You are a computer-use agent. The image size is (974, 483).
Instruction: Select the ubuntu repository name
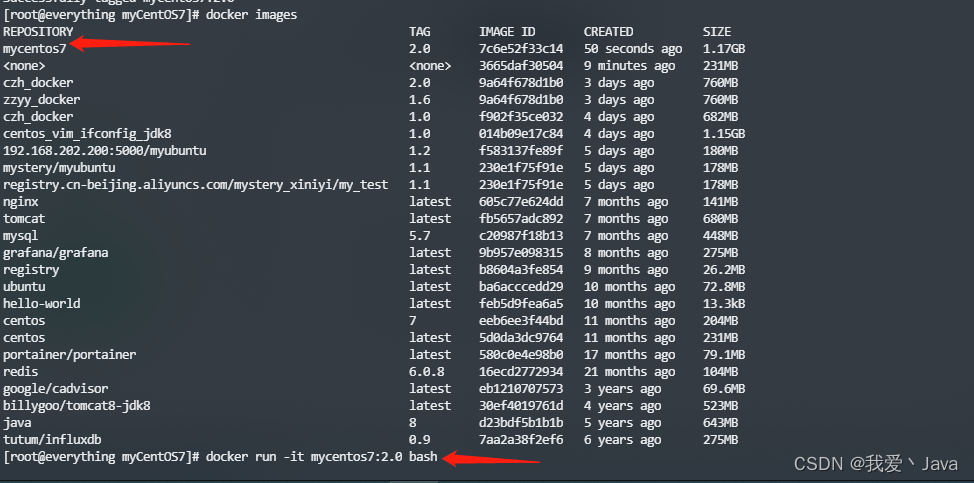[24, 286]
